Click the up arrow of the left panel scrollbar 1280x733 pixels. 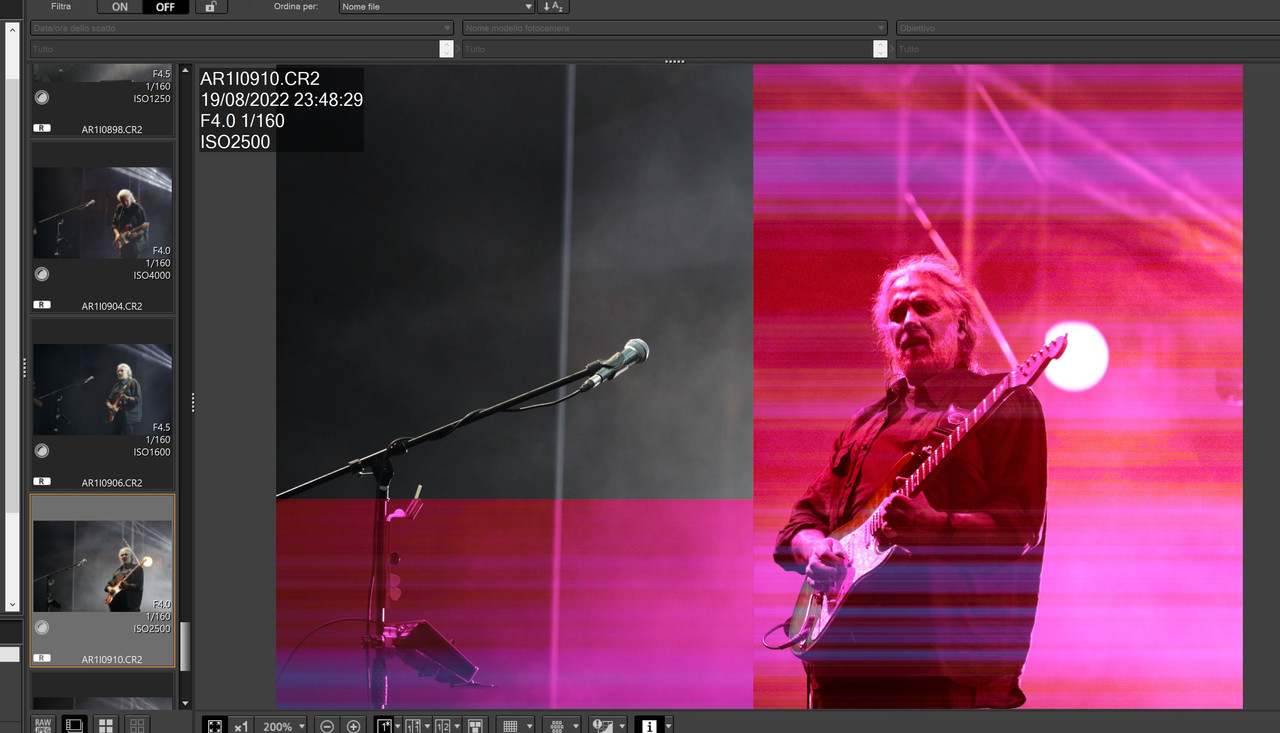pos(12,29)
